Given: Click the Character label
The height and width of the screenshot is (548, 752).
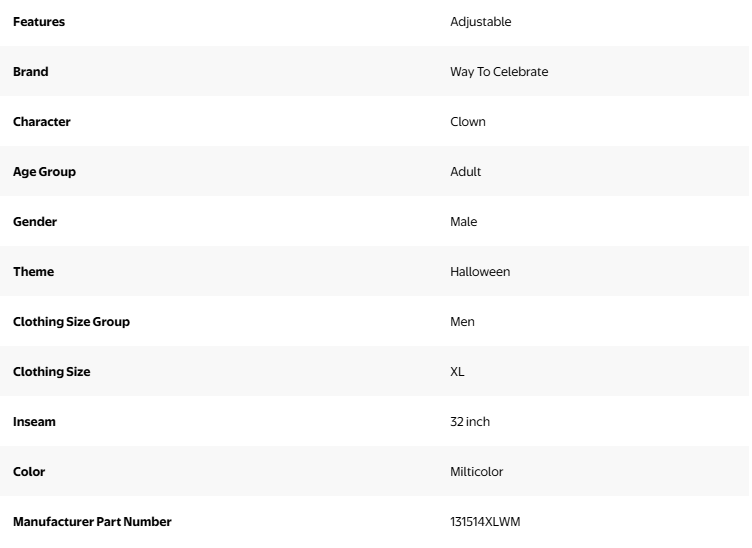Looking at the screenshot, I should 42,122.
